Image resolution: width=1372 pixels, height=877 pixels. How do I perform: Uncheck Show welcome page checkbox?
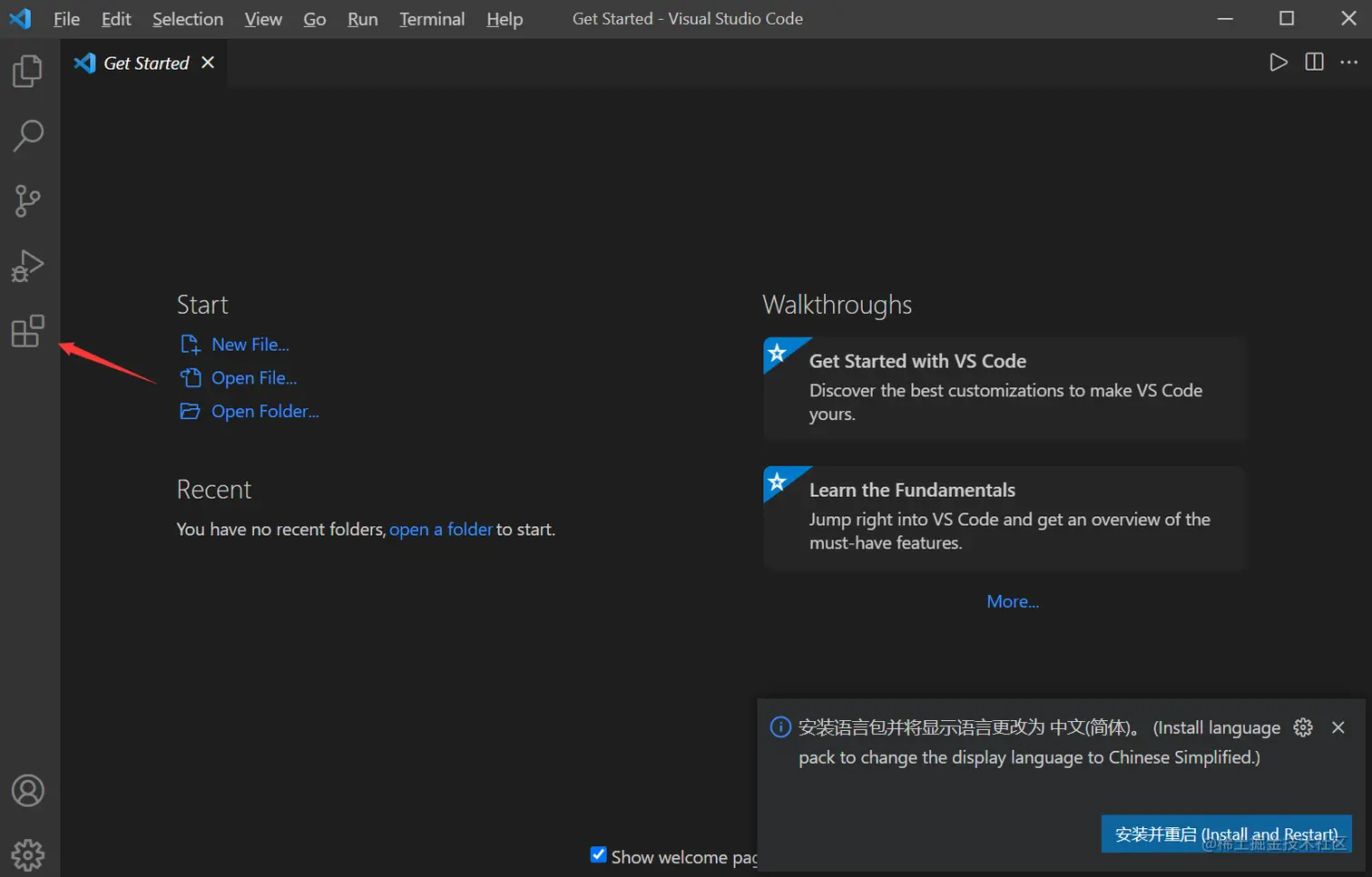pyautogui.click(x=599, y=854)
